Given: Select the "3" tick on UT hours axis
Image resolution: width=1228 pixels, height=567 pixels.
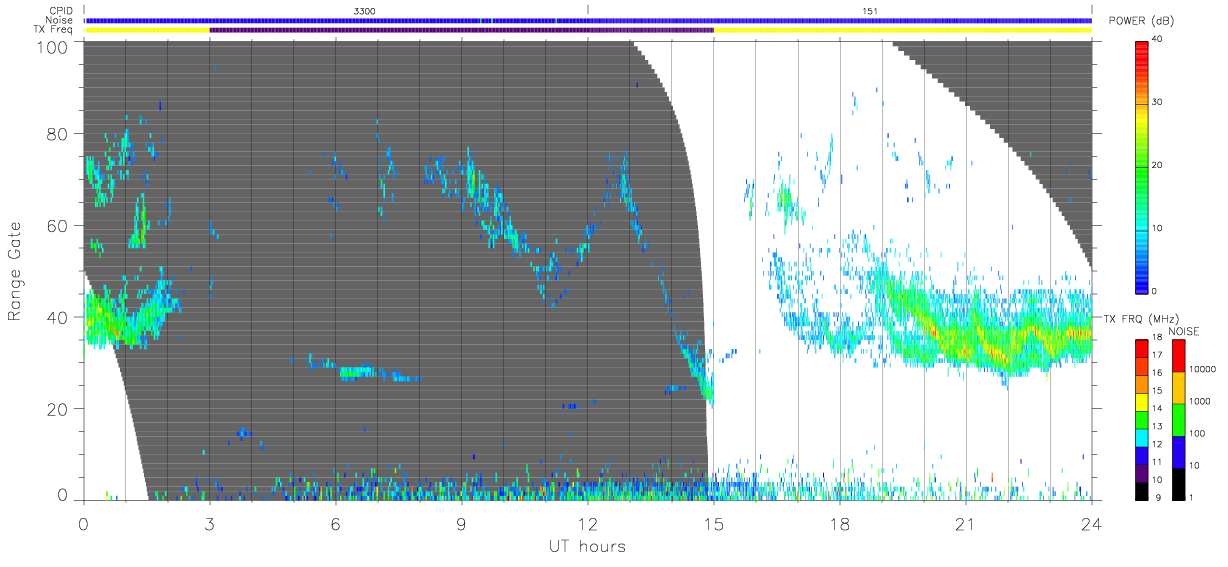Looking at the screenshot, I should 210,523.
